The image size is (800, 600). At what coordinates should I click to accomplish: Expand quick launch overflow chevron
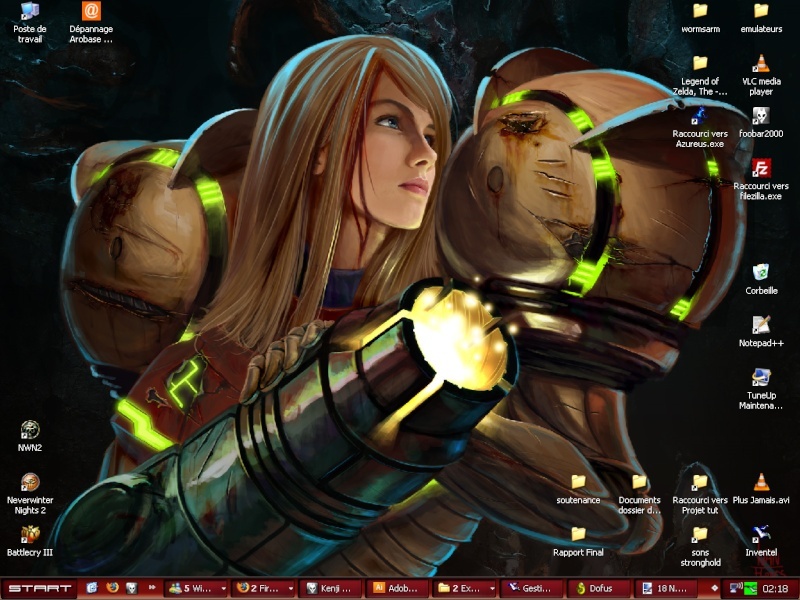pyautogui.click(x=152, y=588)
